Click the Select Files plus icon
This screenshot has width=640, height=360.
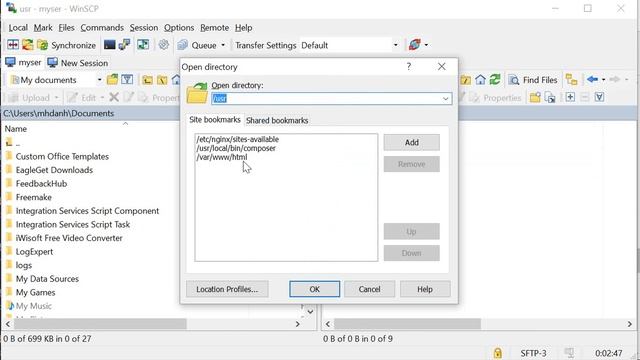point(570,97)
